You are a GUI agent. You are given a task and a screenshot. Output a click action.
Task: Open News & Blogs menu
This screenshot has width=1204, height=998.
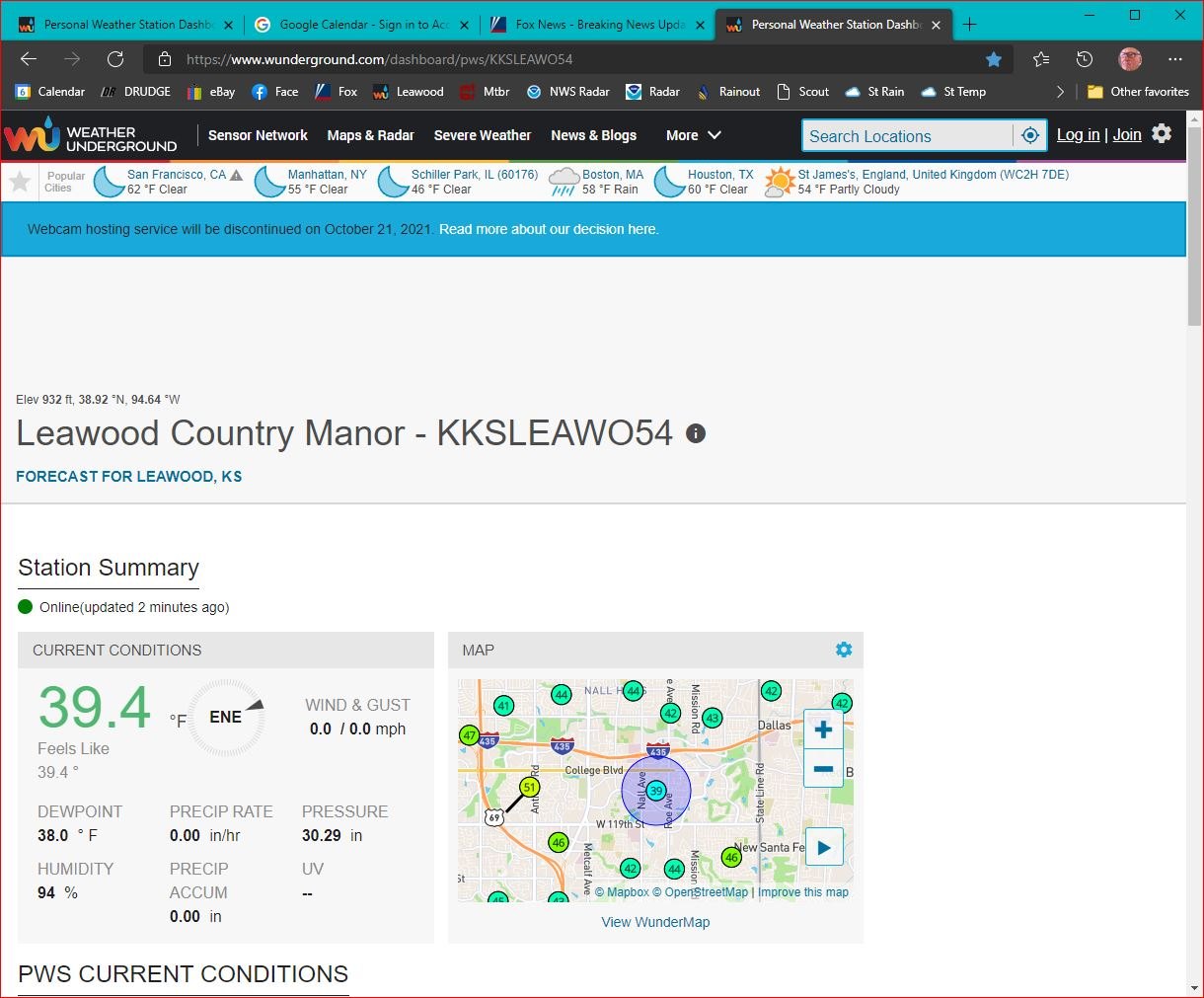[593, 135]
